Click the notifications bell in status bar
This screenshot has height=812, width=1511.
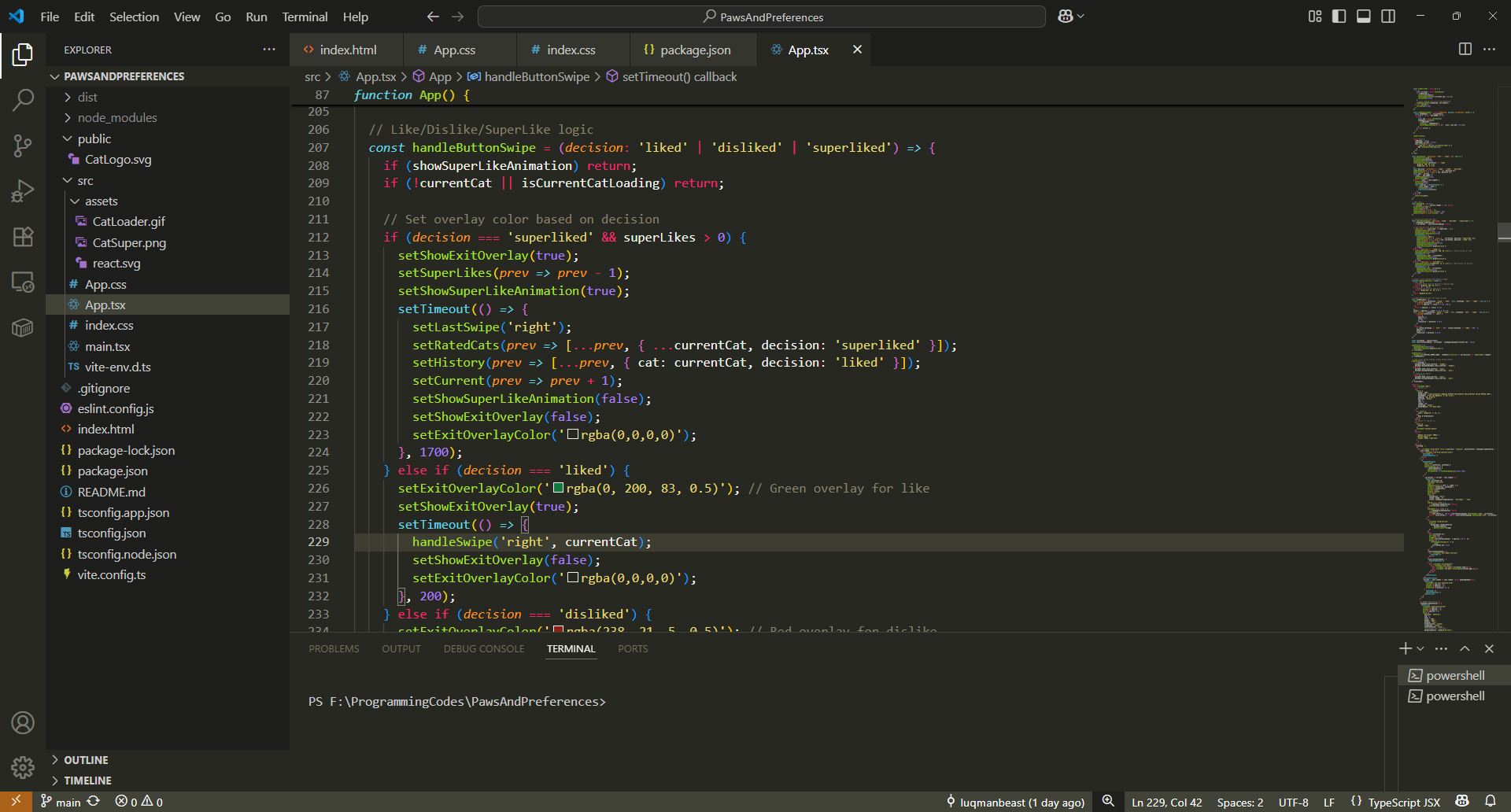[1490, 802]
